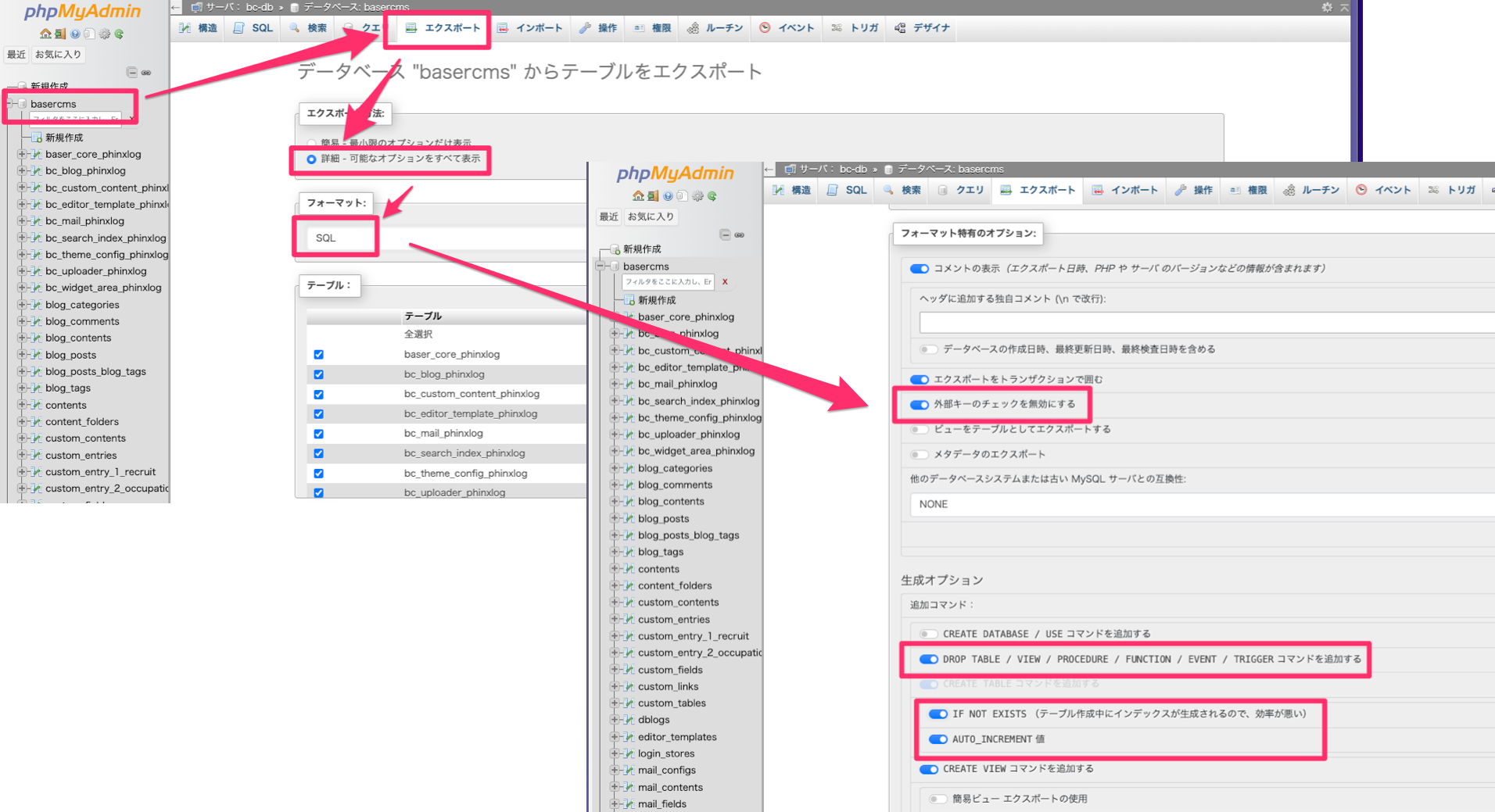Toggle エクスポートをトランザクションで囲む switch

tap(920, 380)
